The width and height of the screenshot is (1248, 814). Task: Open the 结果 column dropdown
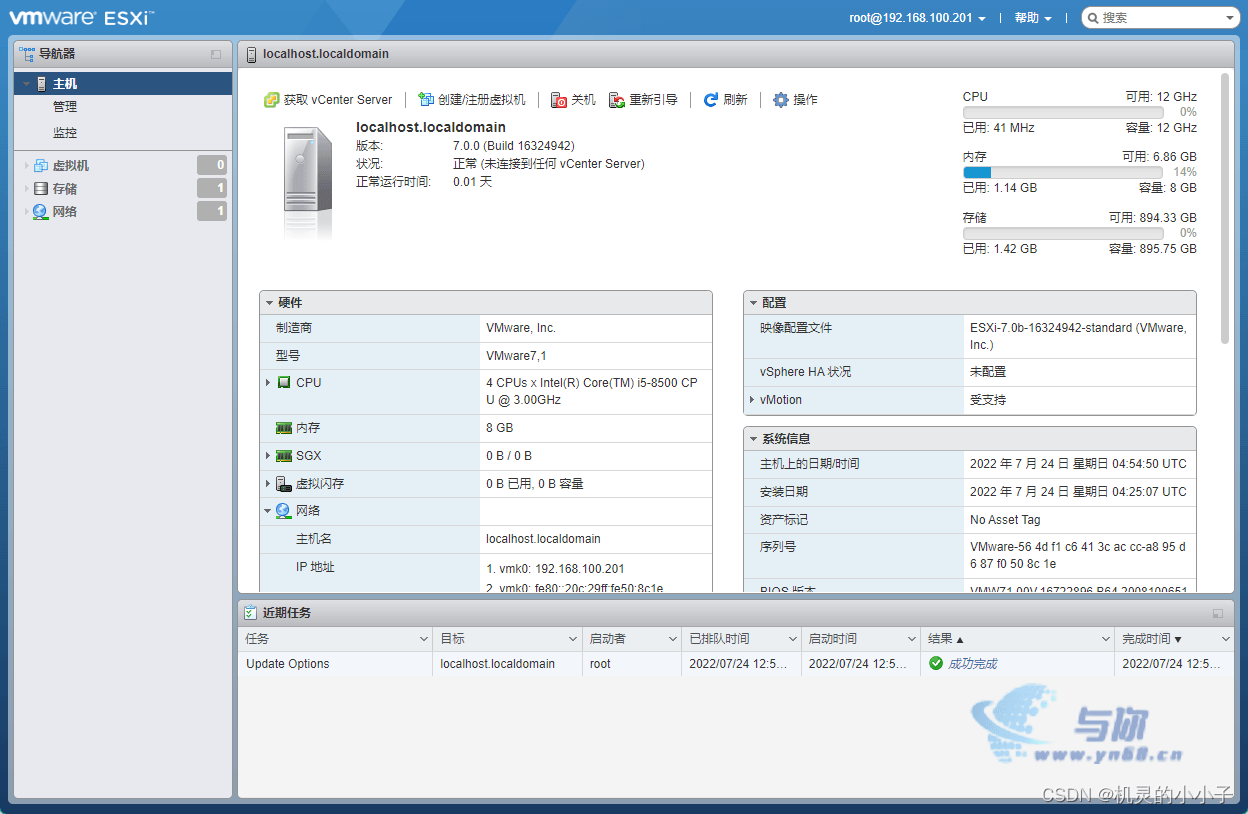coord(1106,639)
